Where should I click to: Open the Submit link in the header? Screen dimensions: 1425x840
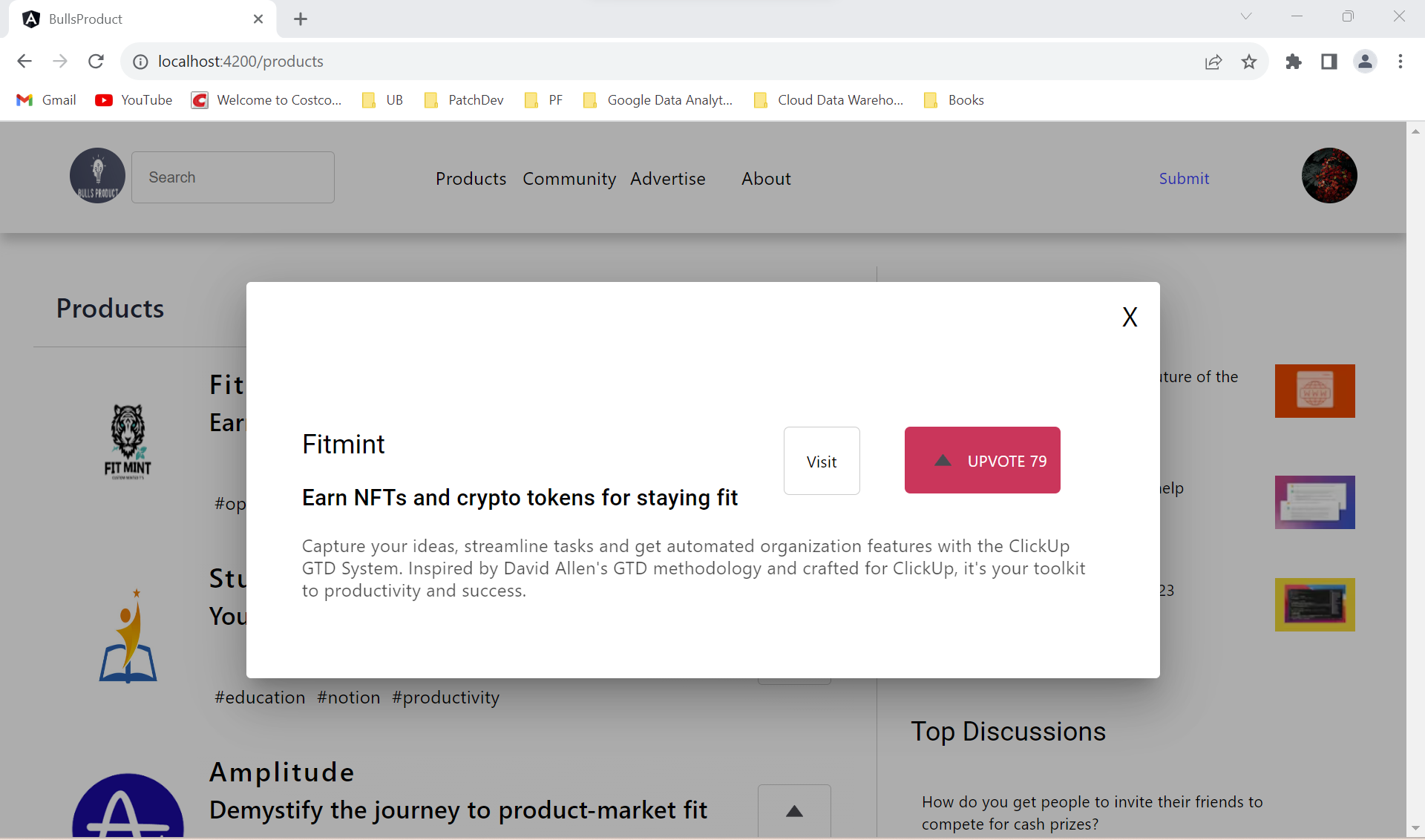(1183, 178)
